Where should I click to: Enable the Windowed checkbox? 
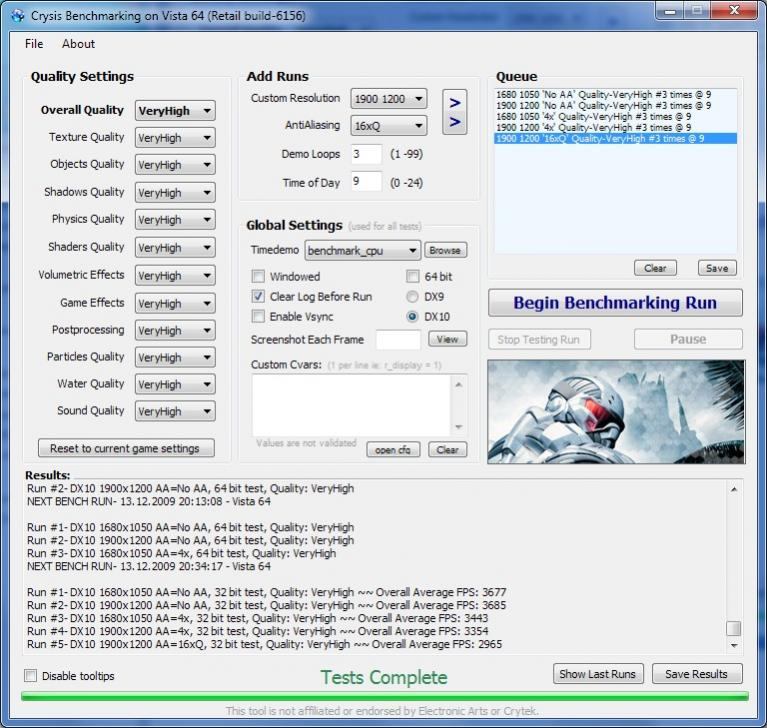click(x=258, y=276)
